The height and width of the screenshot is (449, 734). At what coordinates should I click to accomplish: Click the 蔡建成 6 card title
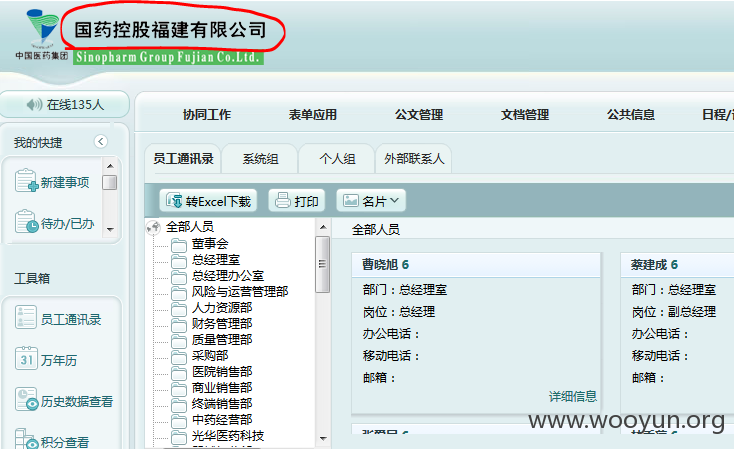tap(654, 265)
